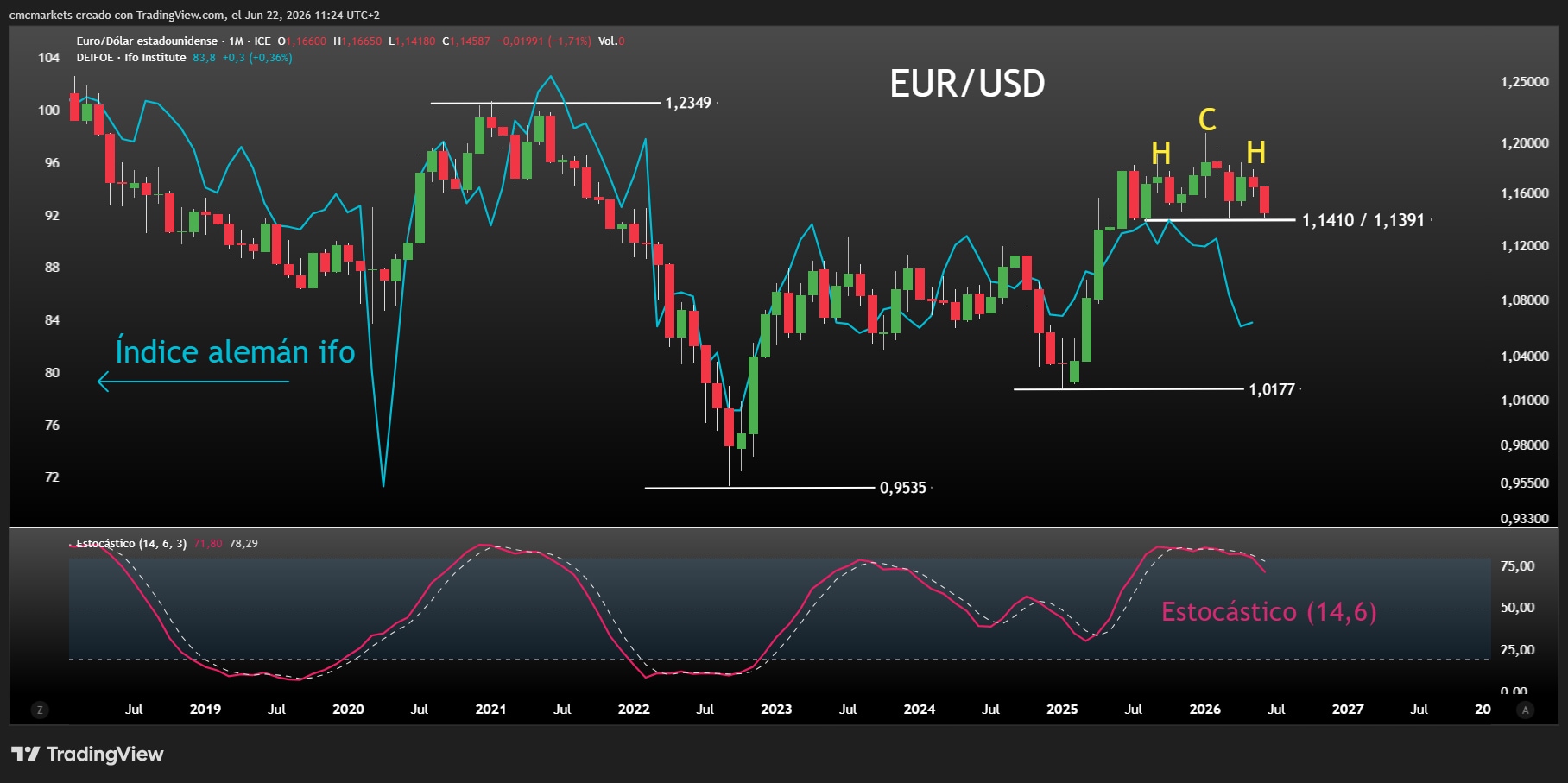This screenshot has height=783, width=1568.
Task: Click the 0,95500 price axis label
Action: point(1525,483)
